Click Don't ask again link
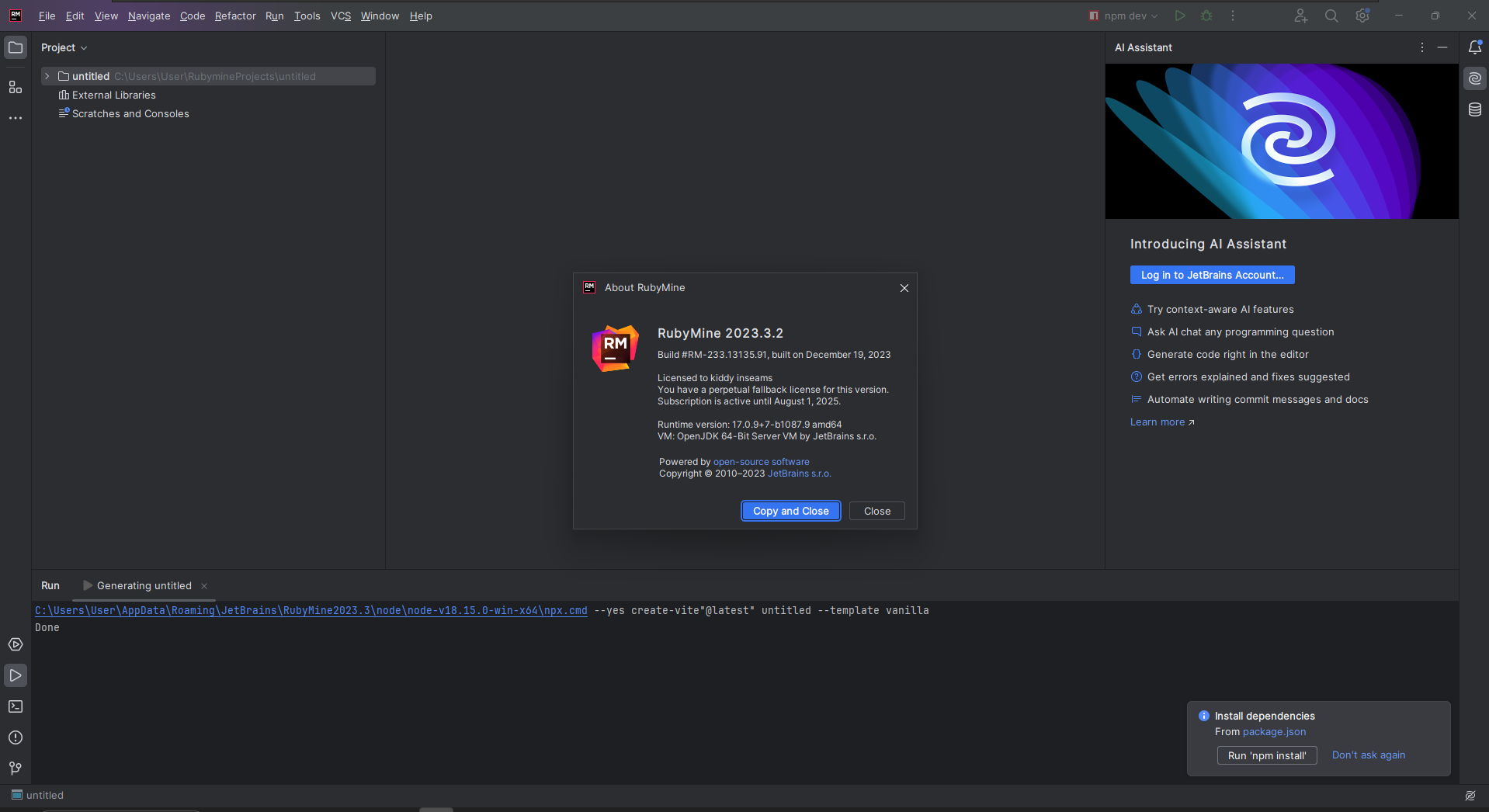Image resolution: width=1489 pixels, height=812 pixels. pyautogui.click(x=1369, y=755)
